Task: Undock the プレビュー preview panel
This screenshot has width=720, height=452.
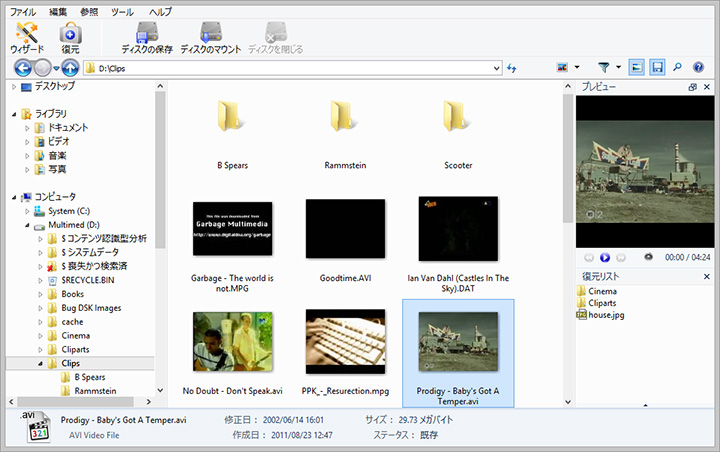Action: click(692, 87)
